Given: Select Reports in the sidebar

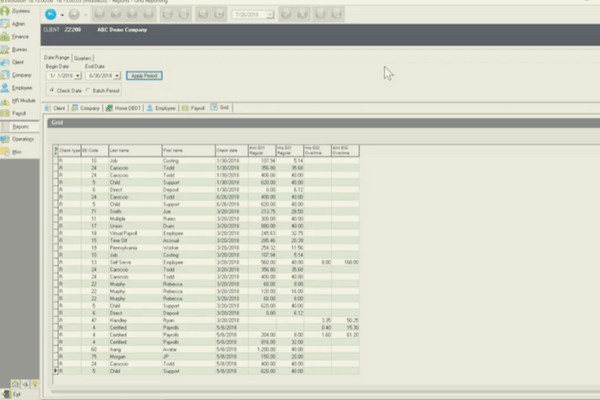Looking at the screenshot, I should pos(19,126).
